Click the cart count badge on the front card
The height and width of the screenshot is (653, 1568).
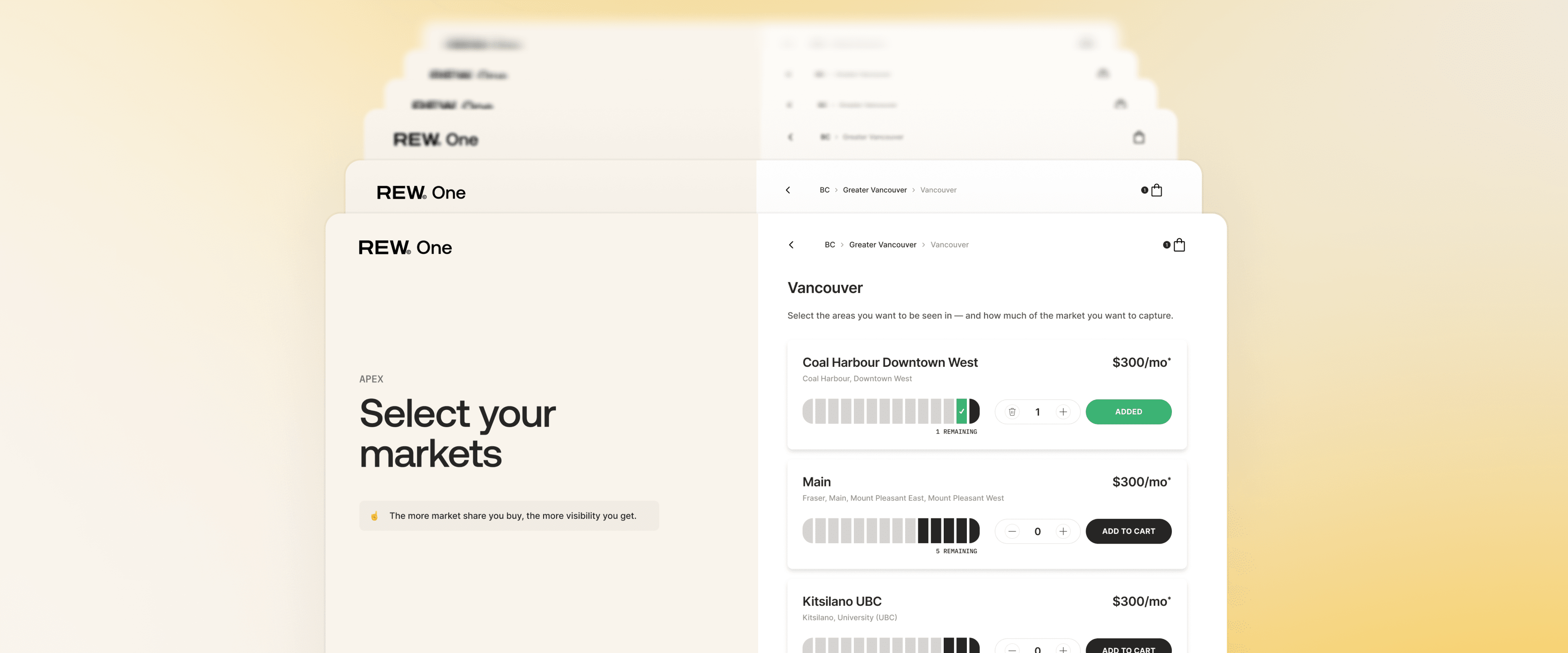coord(1166,244)
